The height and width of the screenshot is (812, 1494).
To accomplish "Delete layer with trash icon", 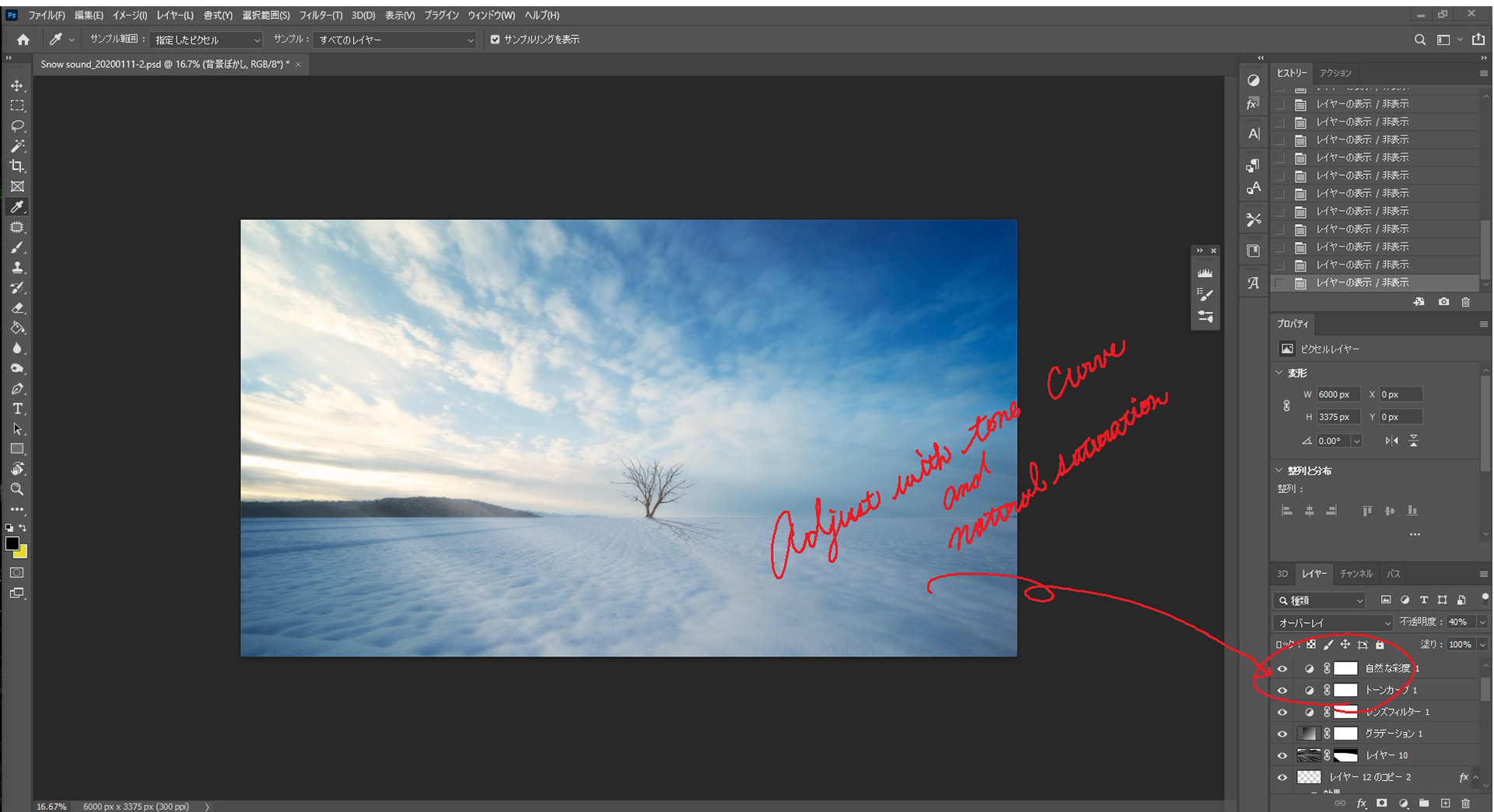I will pyautogui.click(x=1466, y=803).
